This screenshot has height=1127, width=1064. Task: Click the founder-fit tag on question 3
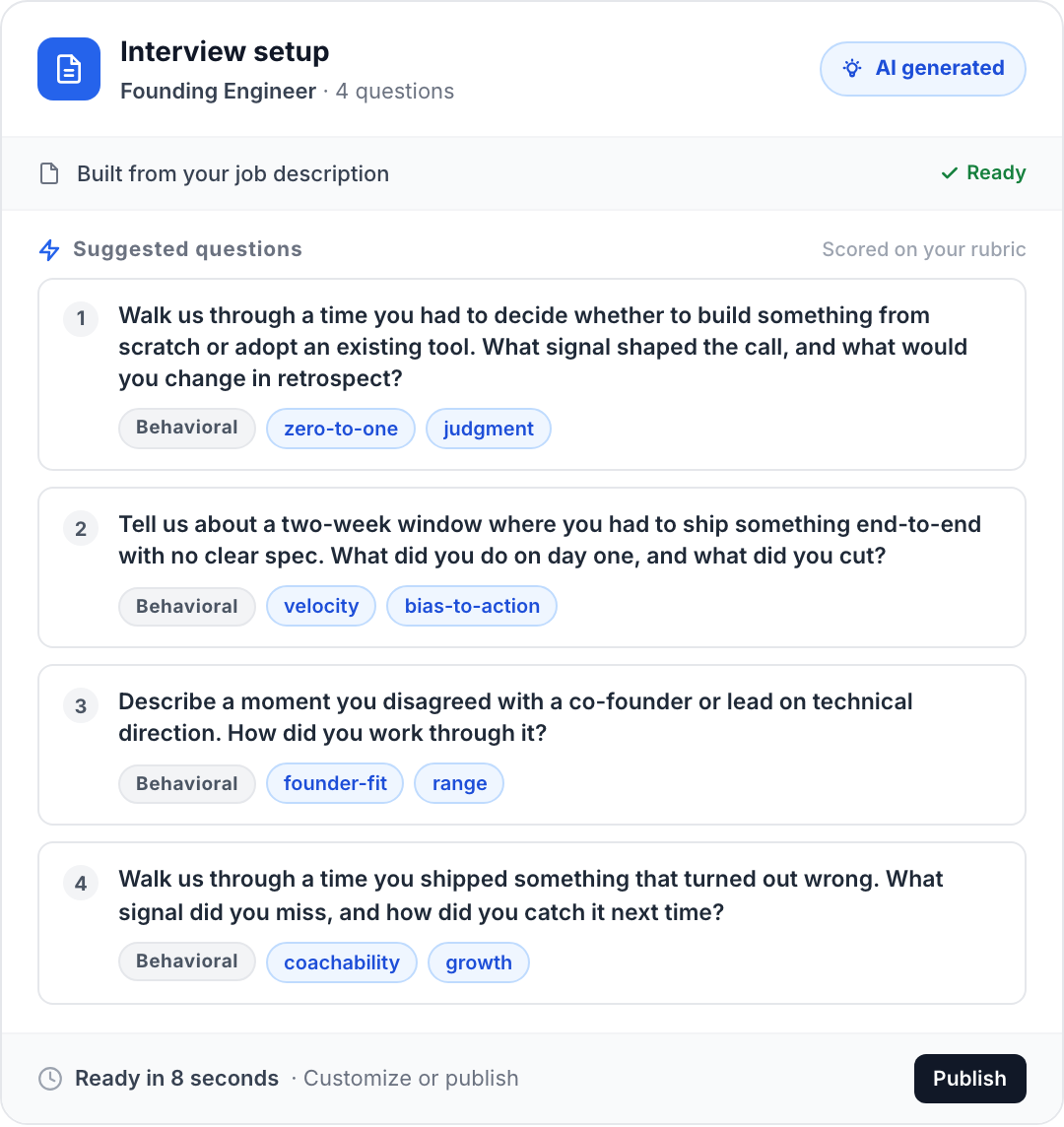pyautogui.click(x=335, y=783)
